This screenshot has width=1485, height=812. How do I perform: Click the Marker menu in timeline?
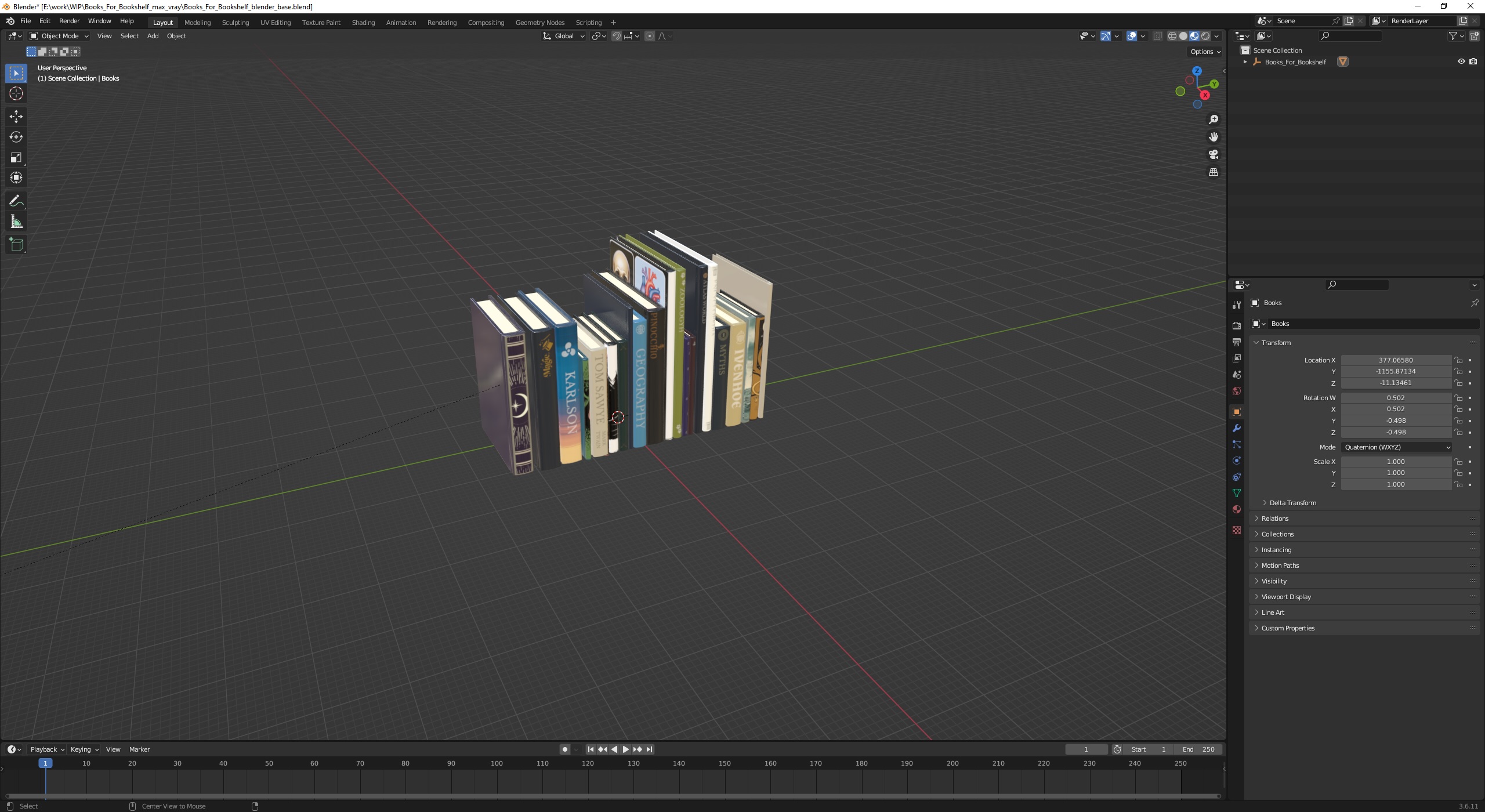pos(139,749)
